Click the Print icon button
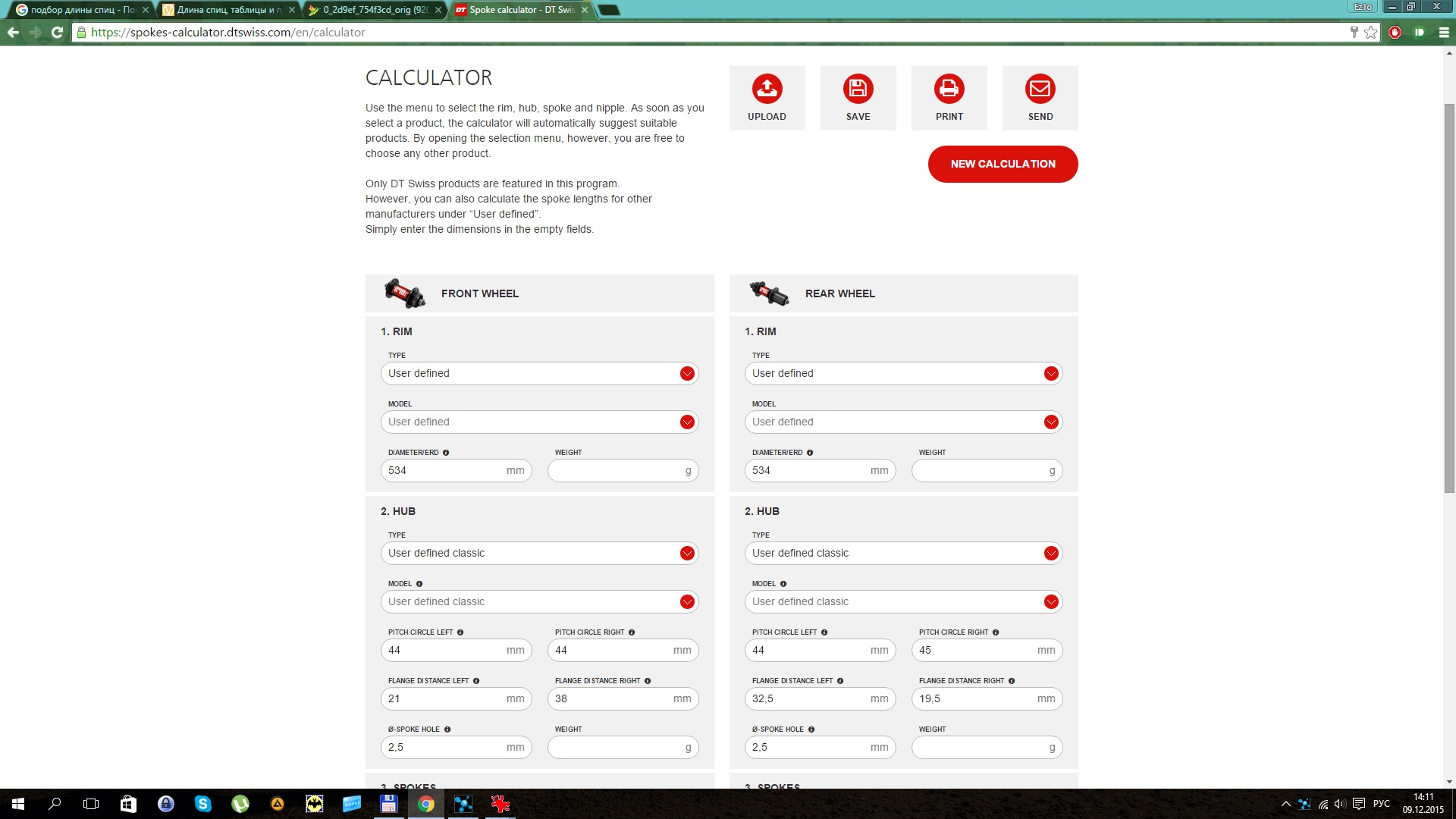This screenshot has height=819, width=1456. click(x=949, y=89)
